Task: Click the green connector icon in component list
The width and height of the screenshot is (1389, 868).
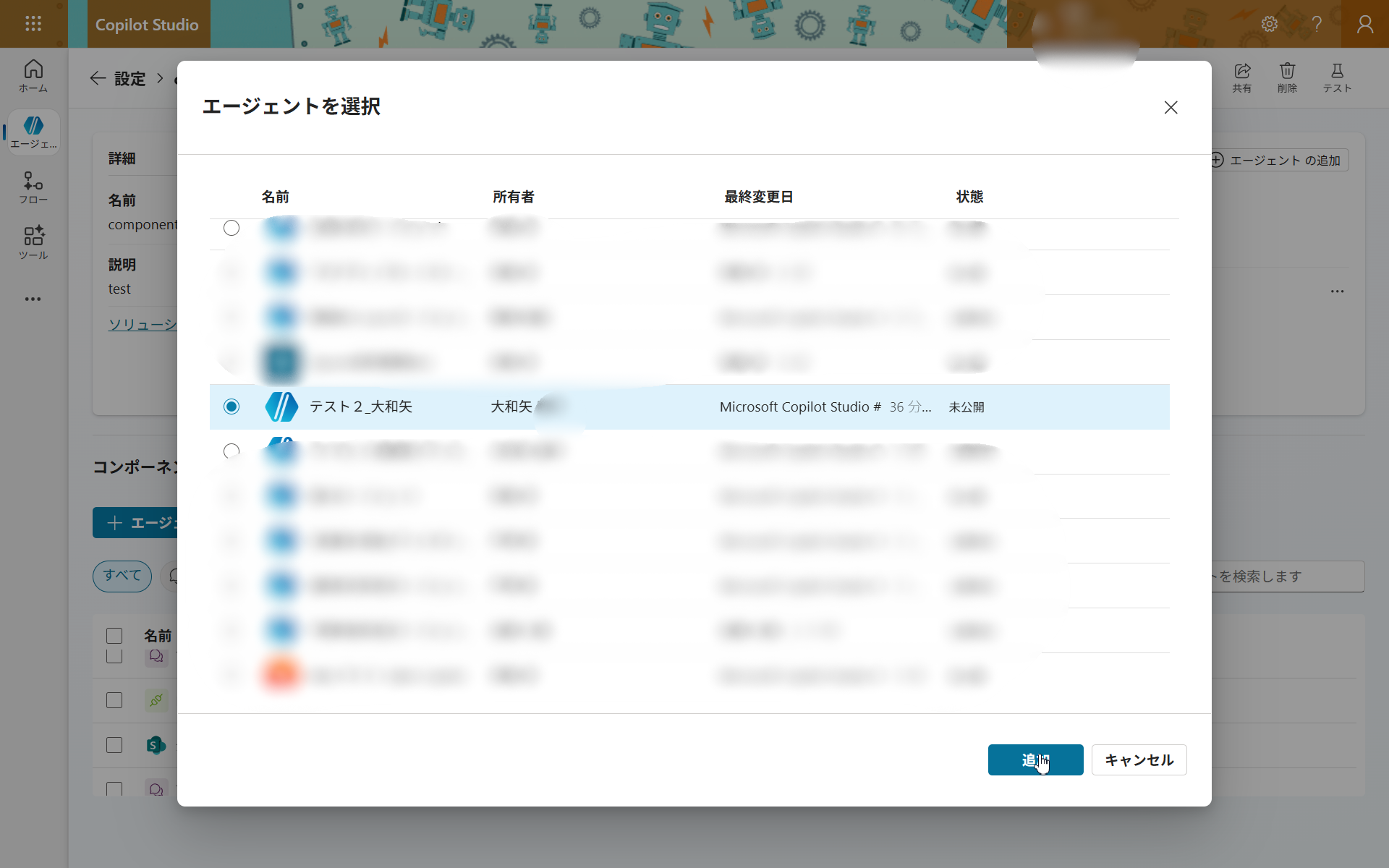Action: (156, 700)
